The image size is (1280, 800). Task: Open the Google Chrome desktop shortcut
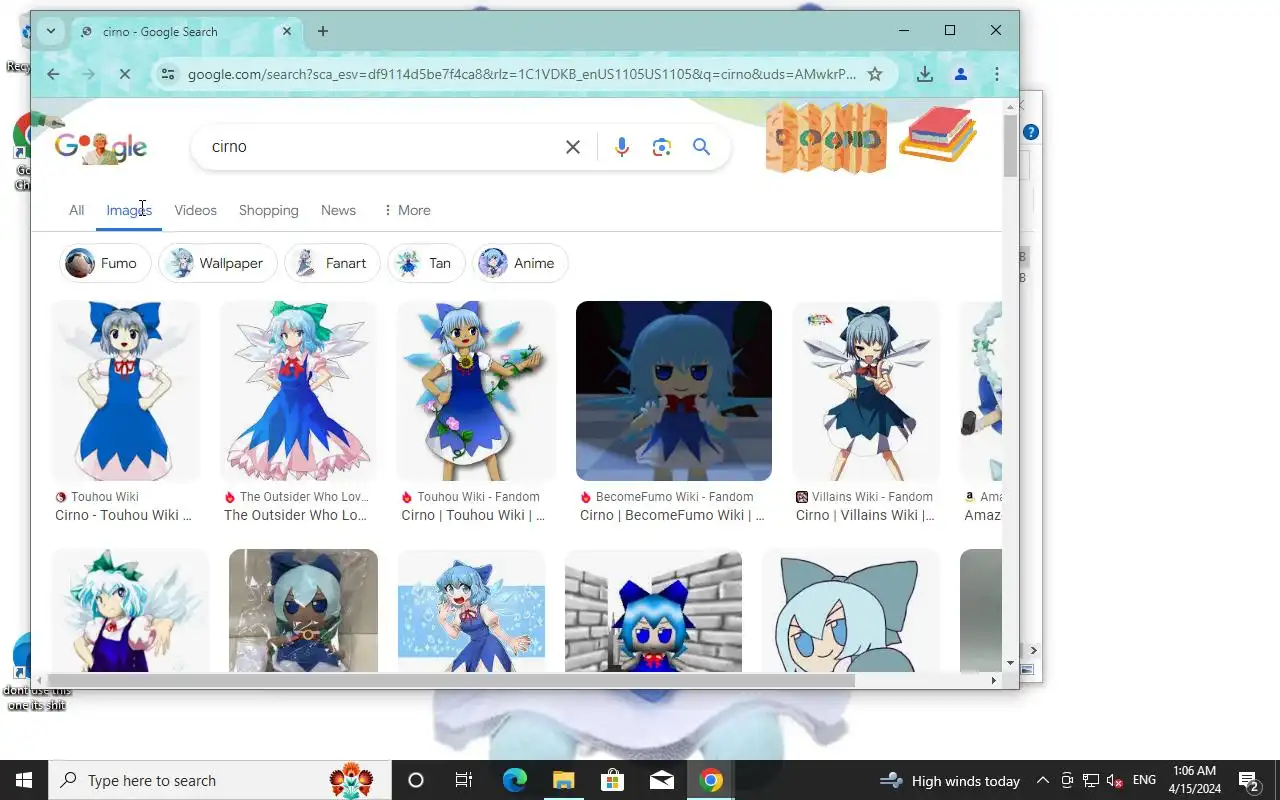pyautogui.click(x=22, y=152)
